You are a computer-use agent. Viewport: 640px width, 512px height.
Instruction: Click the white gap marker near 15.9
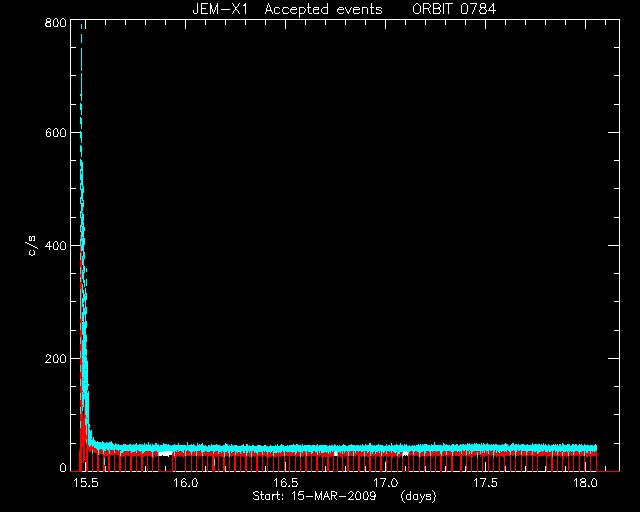coord(165,453)
